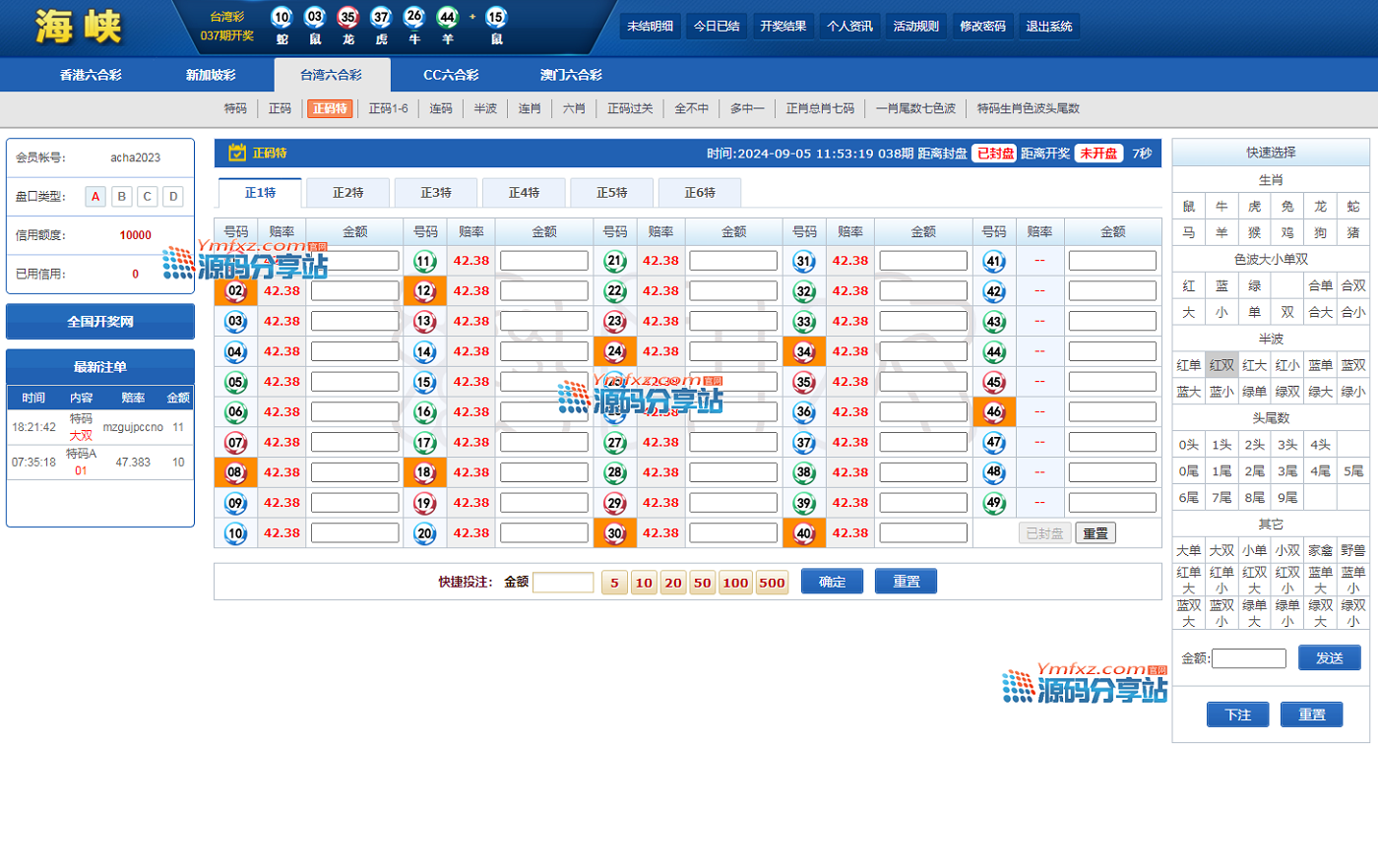
Task: Click number ball 11 in the table
Action: [424, 261]
